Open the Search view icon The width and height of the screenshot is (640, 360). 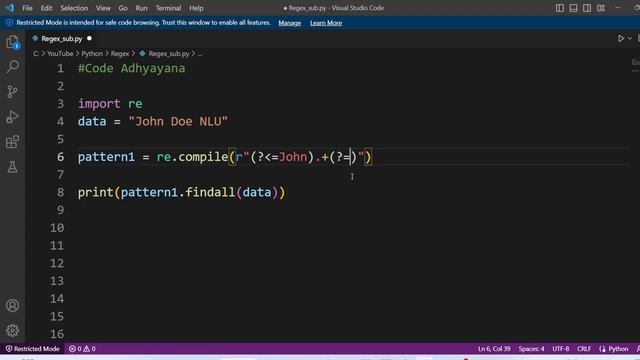point(13,67)
